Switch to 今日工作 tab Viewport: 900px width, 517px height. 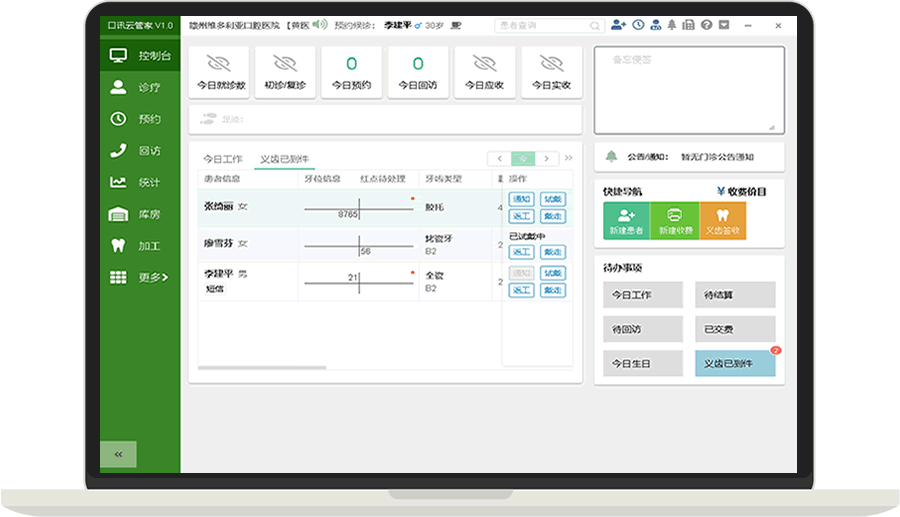click(222, 159)
